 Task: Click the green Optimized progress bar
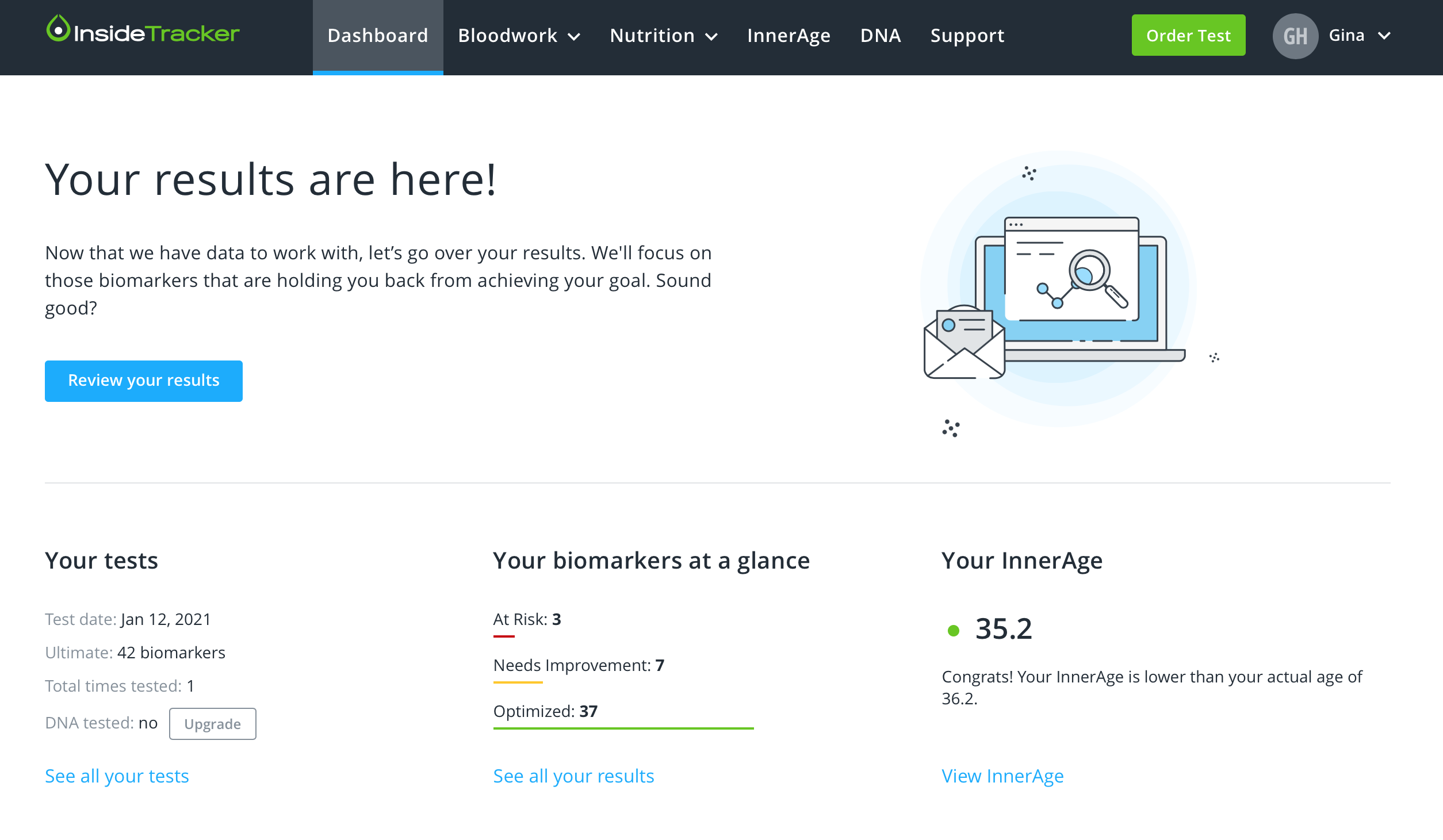(x=623, y=728)
